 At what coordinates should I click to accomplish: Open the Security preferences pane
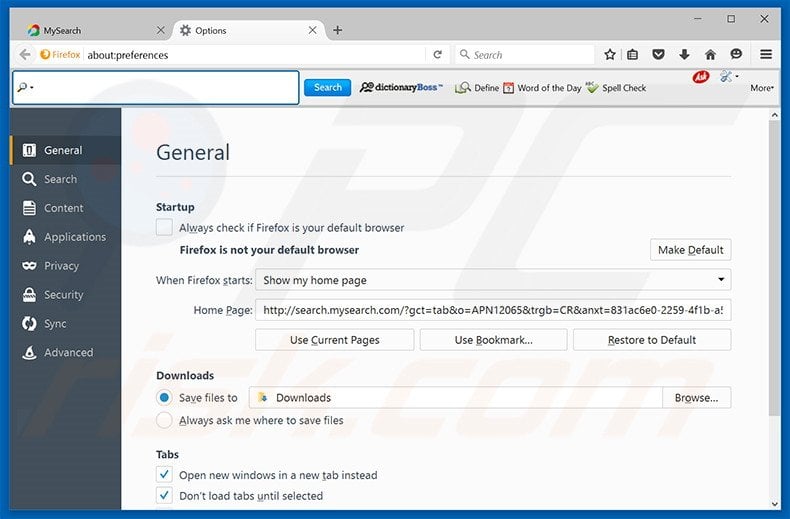click(65, 295)
